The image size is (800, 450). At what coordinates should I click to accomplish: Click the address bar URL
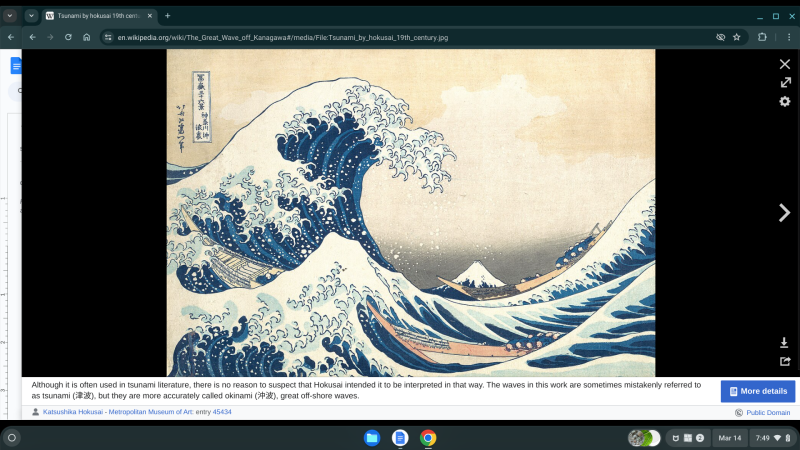click(283, 37)
